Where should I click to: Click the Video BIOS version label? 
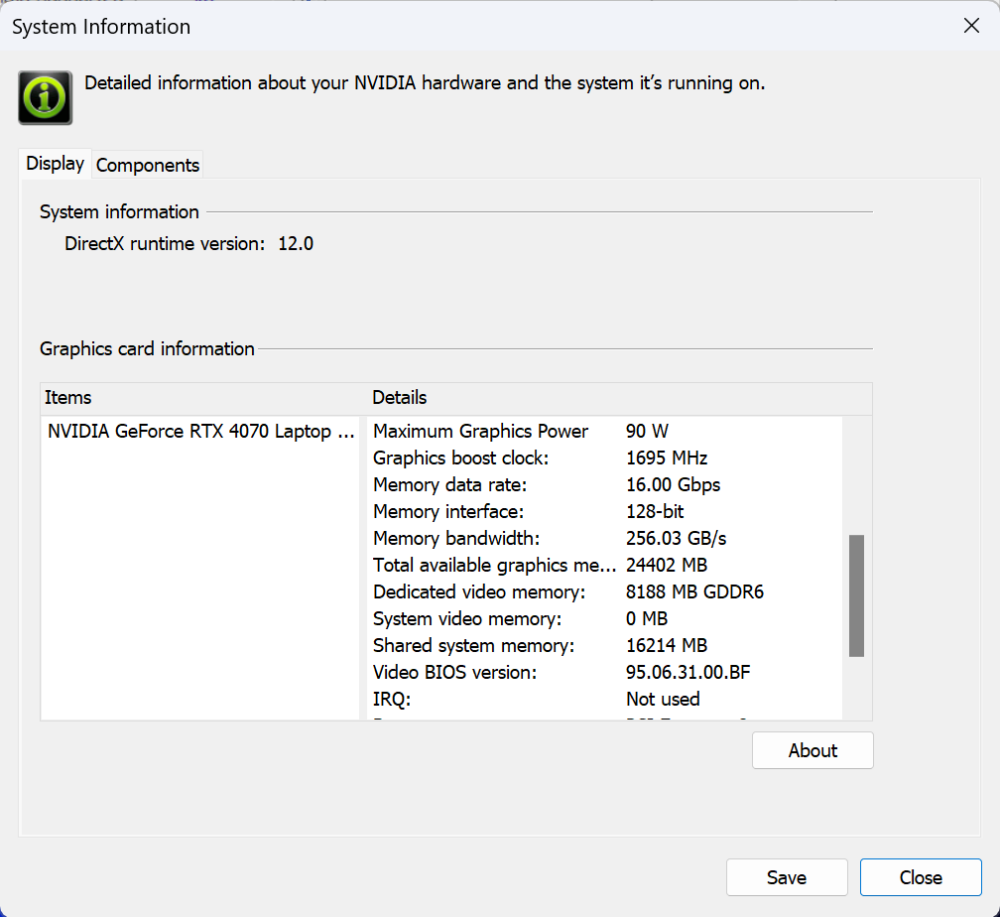click(455, 673)
